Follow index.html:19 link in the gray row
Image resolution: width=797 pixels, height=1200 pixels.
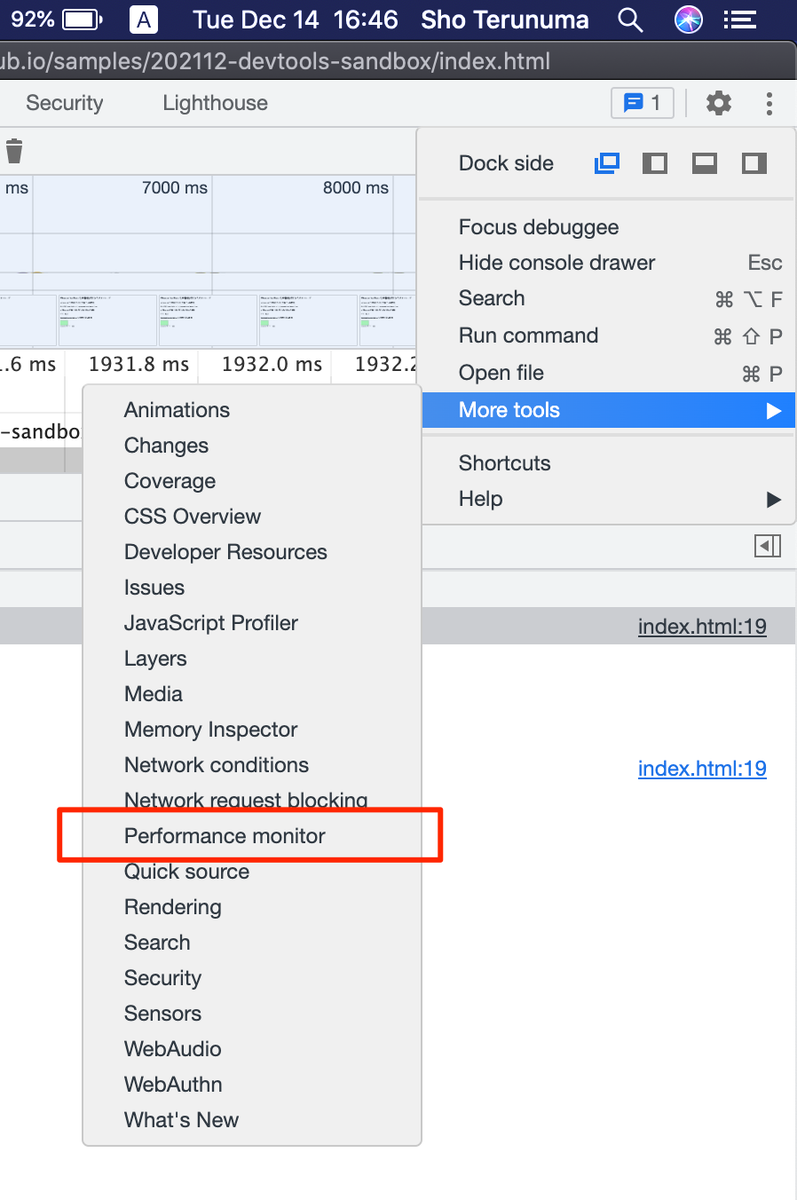(x=702, y=627)
